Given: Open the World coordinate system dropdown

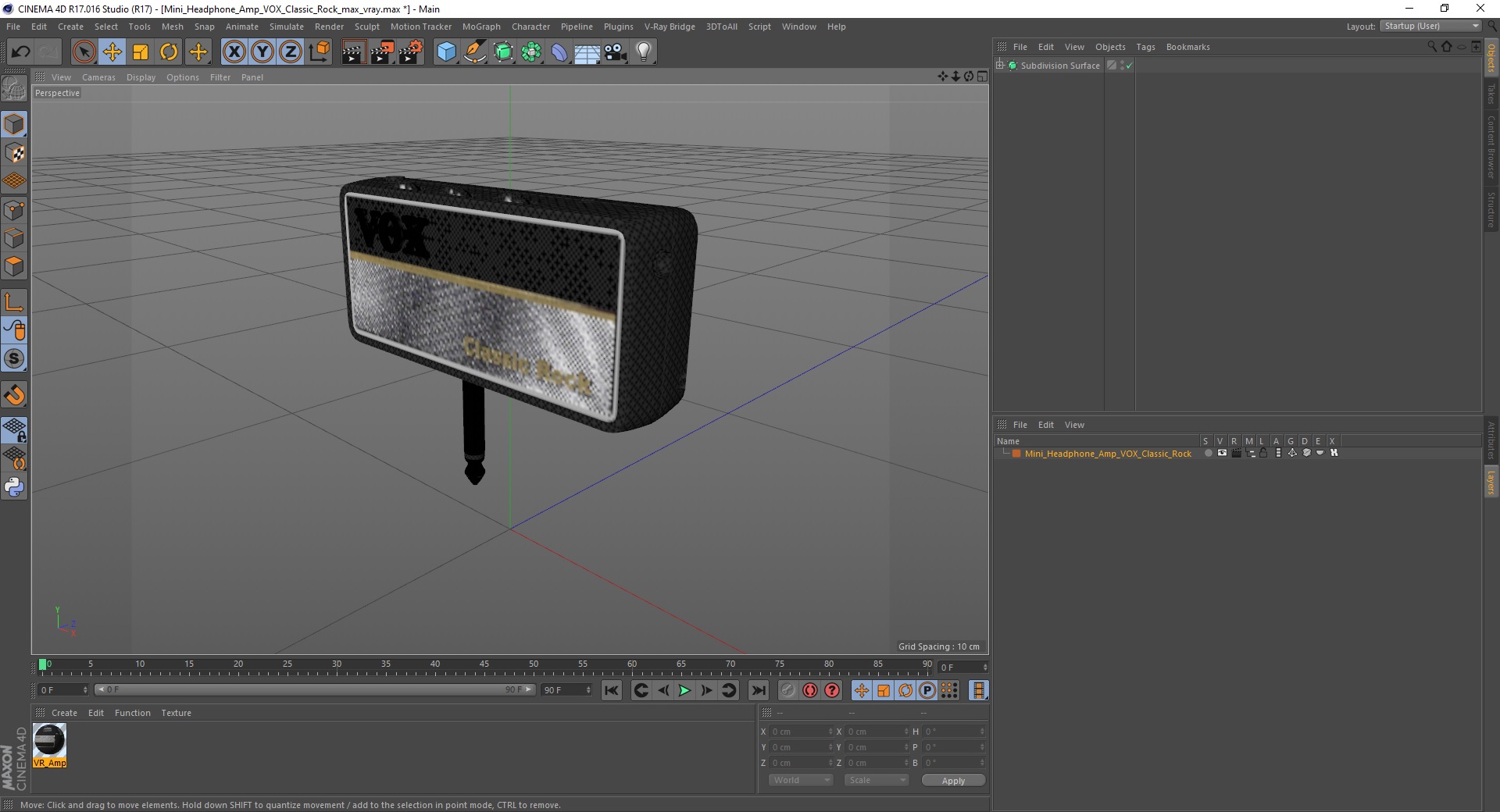Looking at the screenshot, I should tap(801, 780).
